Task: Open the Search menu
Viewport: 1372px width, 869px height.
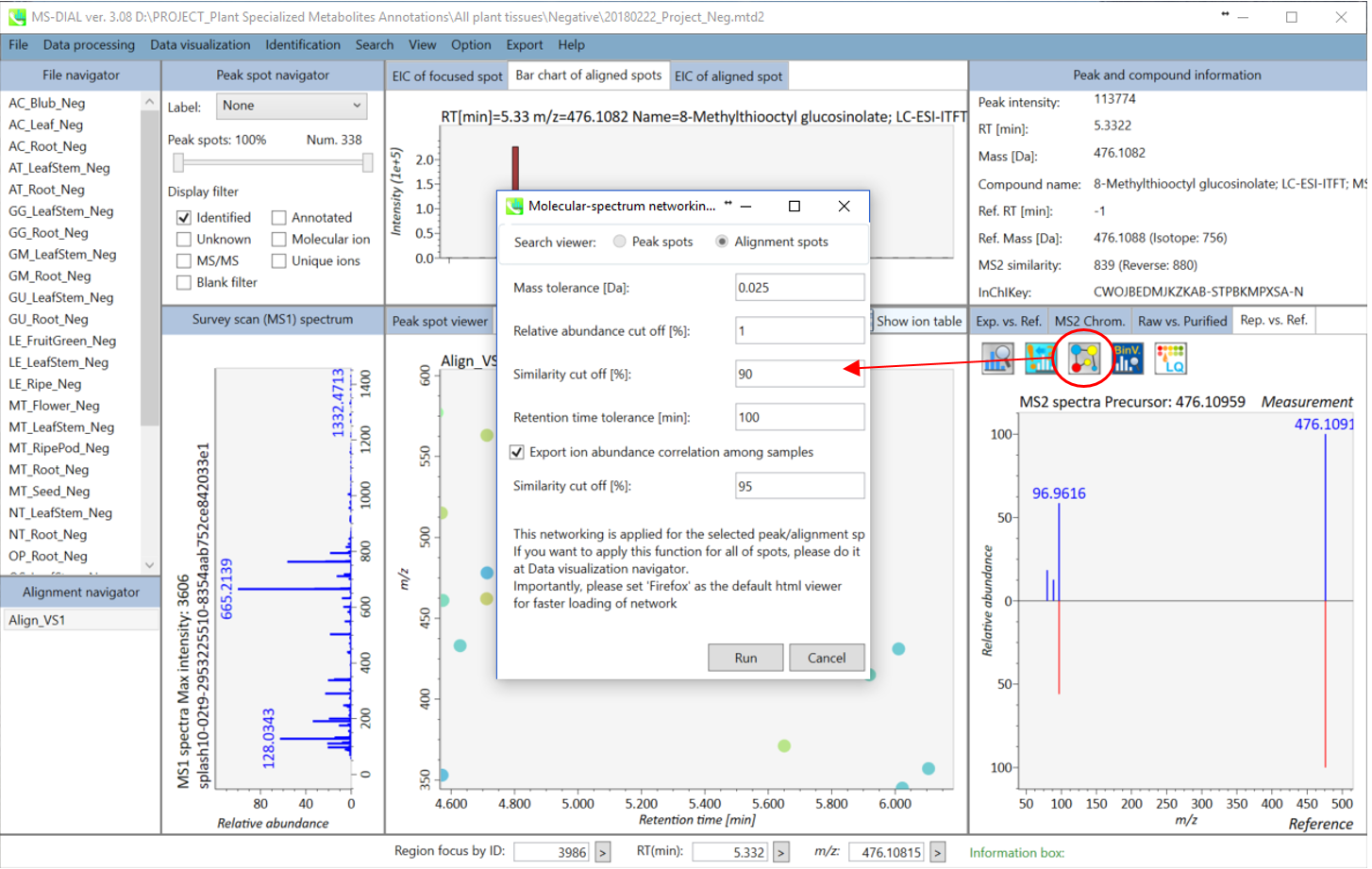Action: point(375,44)
